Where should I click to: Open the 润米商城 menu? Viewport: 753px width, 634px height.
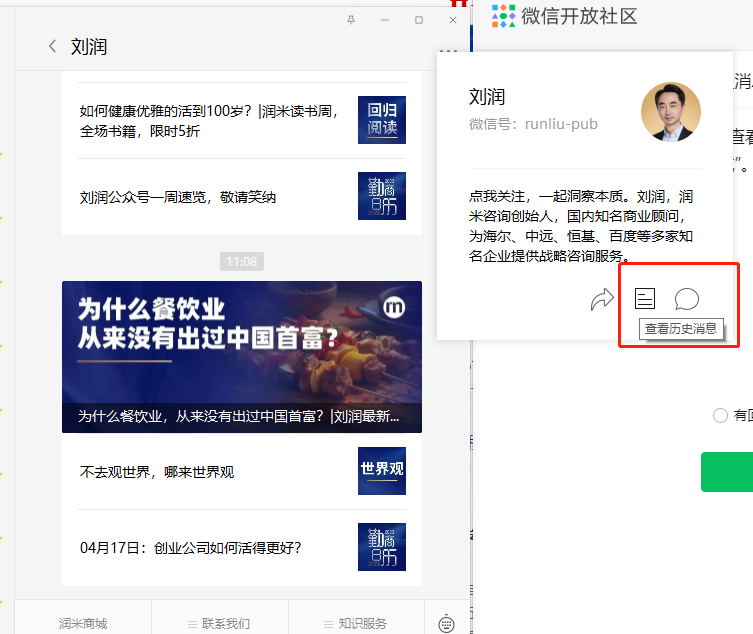click(83, 623)
